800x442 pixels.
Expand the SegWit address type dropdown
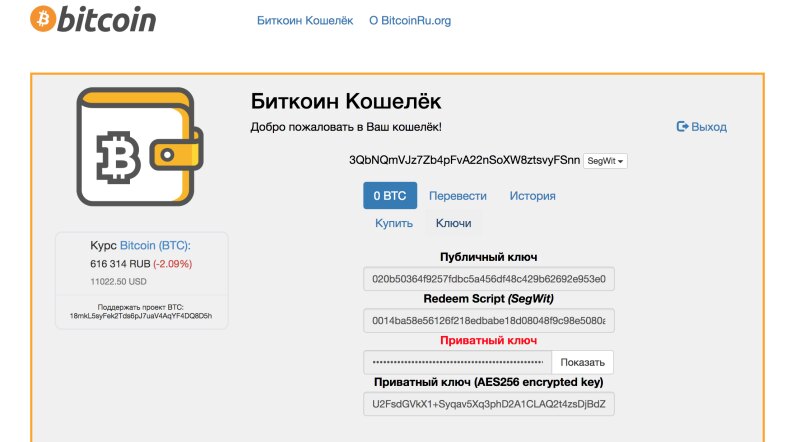point(606,161)
